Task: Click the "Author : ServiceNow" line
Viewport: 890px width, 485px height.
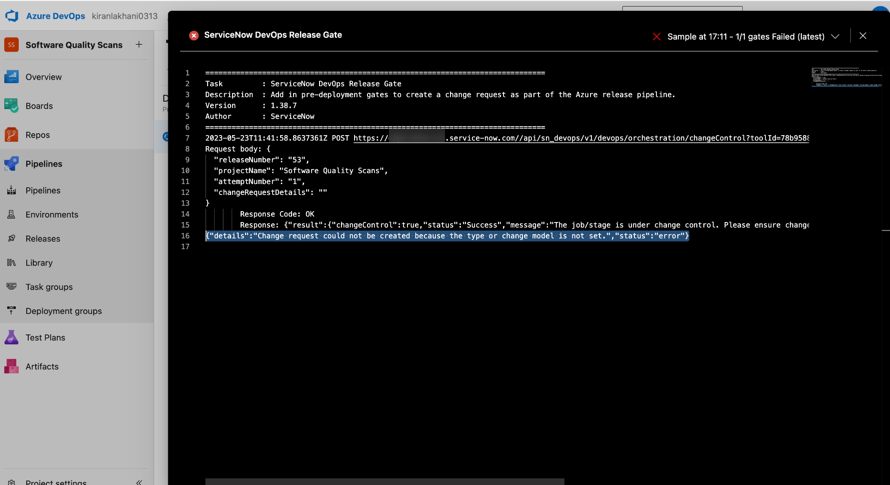Action: [259, 116]
